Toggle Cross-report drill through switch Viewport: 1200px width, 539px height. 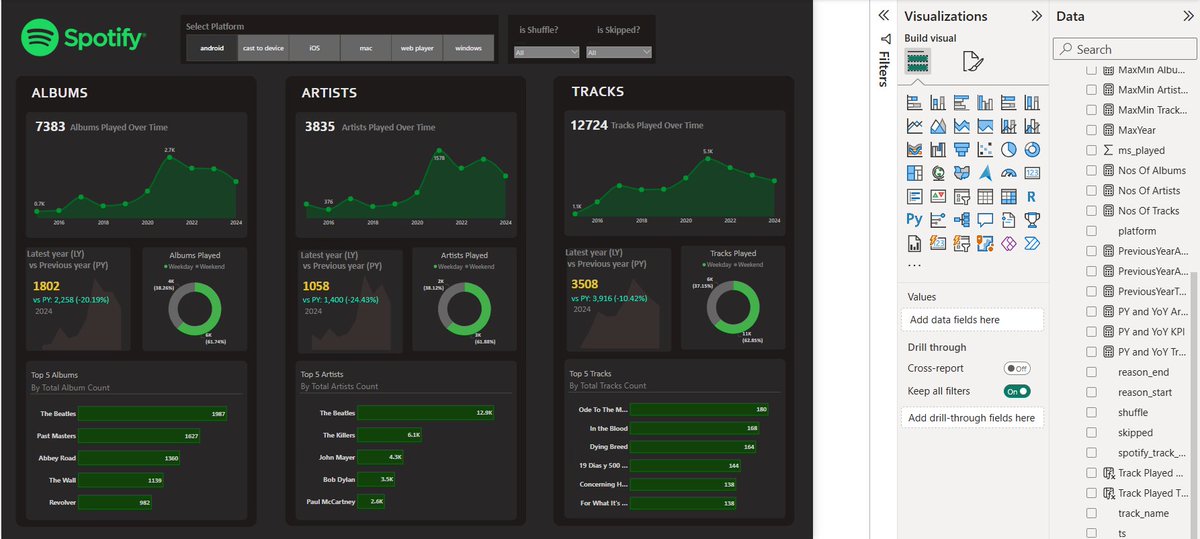1016,368
